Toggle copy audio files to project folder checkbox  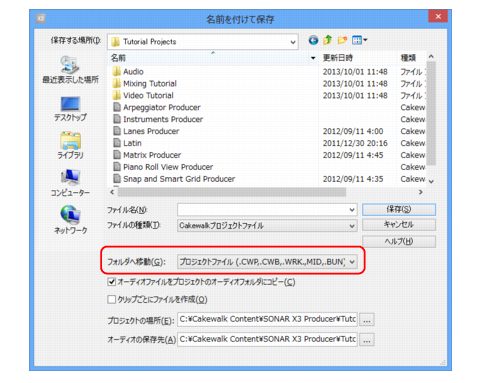(x=111, y=282)
